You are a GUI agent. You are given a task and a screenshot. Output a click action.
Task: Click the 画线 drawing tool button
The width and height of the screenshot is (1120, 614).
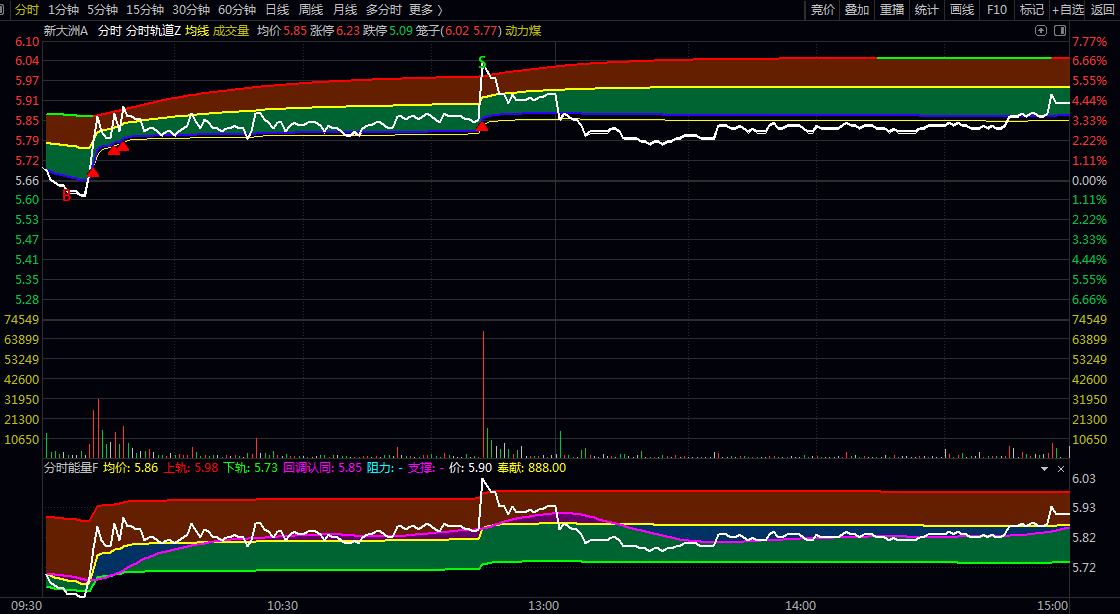coord(962,10)
